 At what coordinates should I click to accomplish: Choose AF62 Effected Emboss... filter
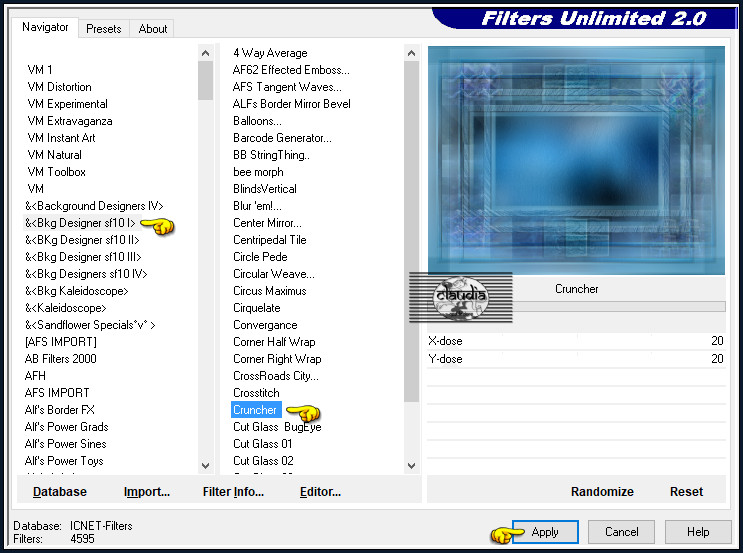tap(291, 70)
